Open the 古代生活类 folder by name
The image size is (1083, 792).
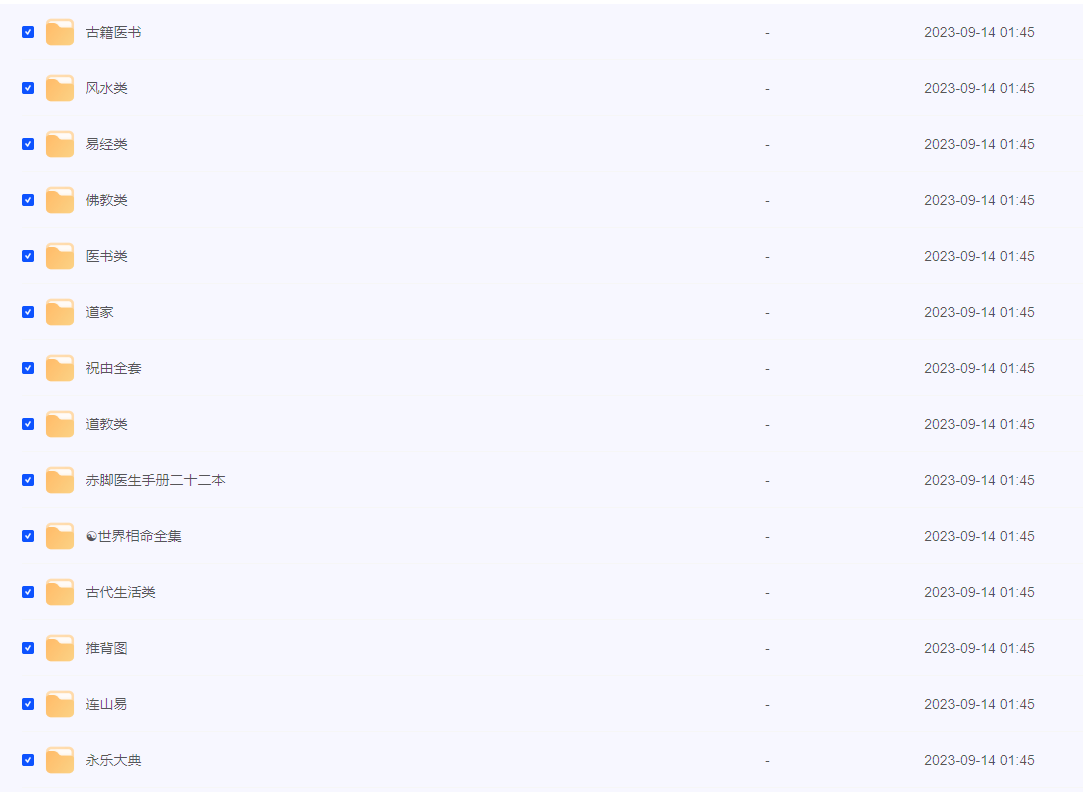[121, 592]
